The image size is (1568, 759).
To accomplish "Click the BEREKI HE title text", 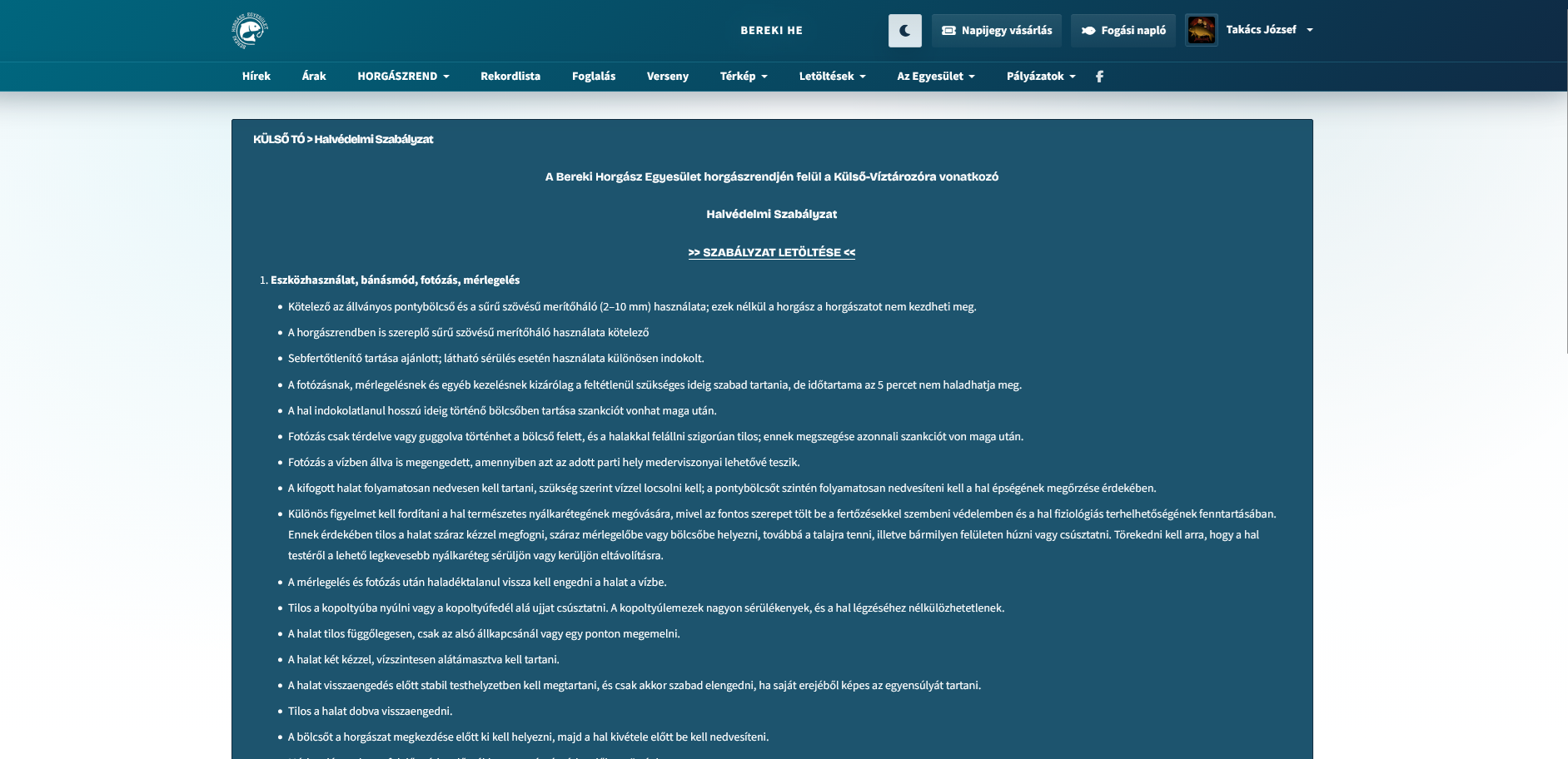I will [x=772, y=31].
